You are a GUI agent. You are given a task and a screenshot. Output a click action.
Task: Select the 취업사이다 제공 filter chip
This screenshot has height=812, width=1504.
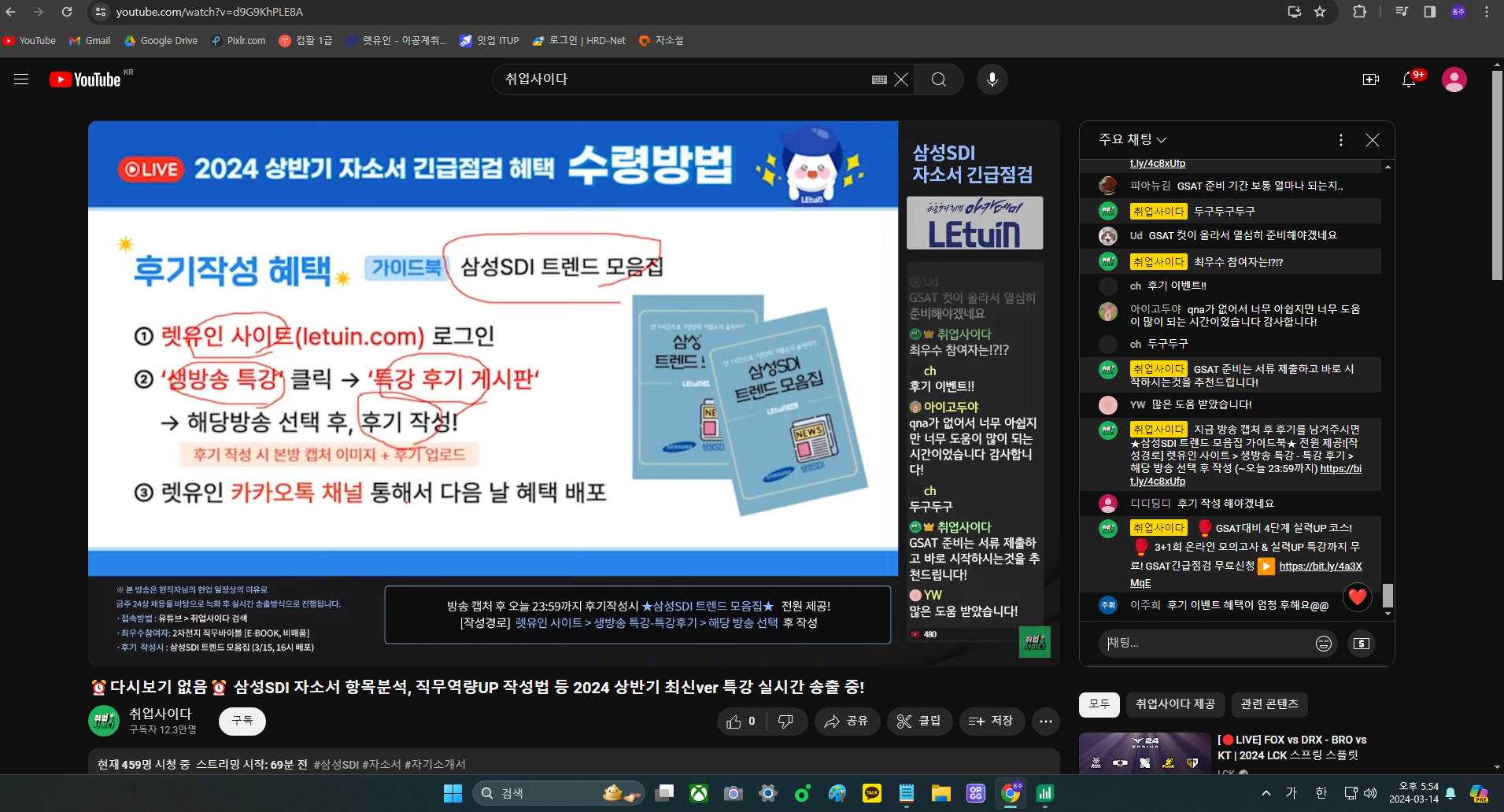click(x=1175, y=704)
